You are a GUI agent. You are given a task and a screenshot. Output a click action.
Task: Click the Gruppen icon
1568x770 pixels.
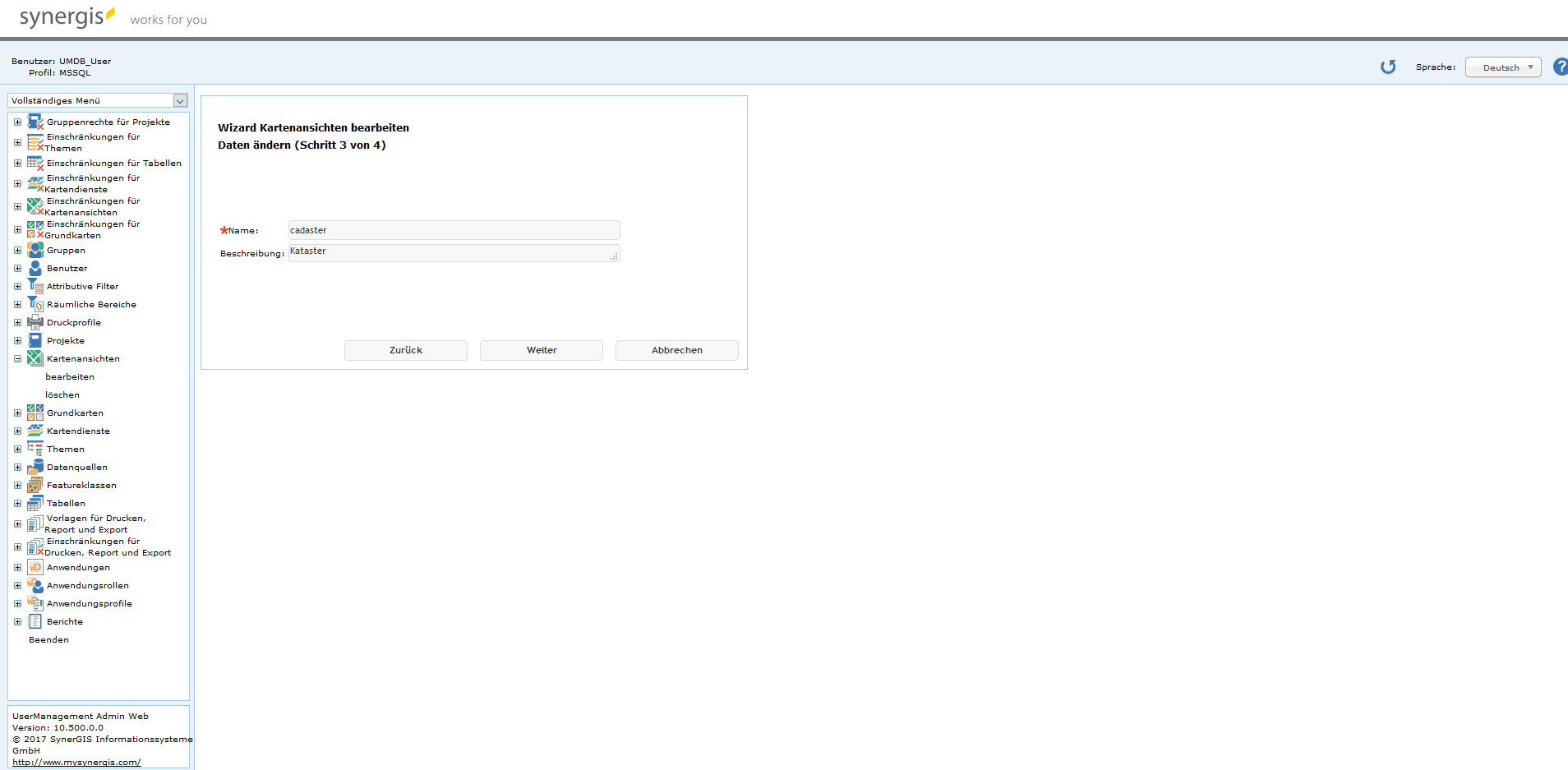(35, 250)
